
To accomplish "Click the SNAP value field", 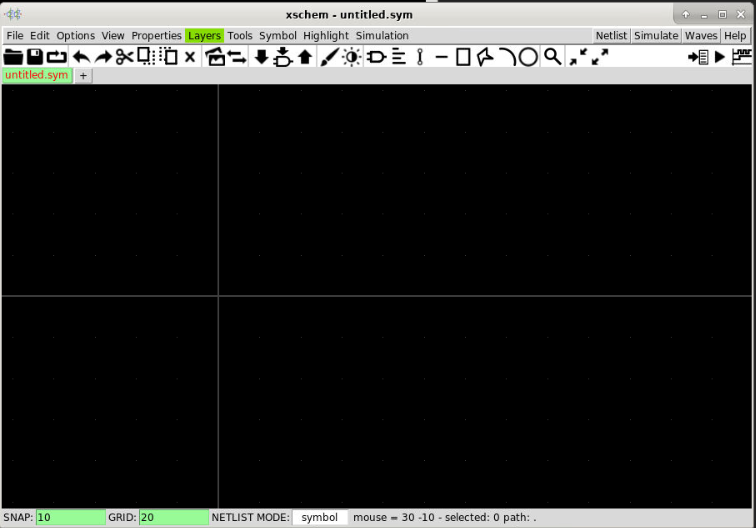I will coord(71,517).
